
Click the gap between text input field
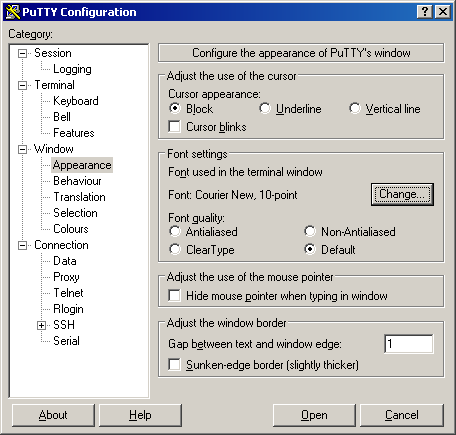coord(409,344)
